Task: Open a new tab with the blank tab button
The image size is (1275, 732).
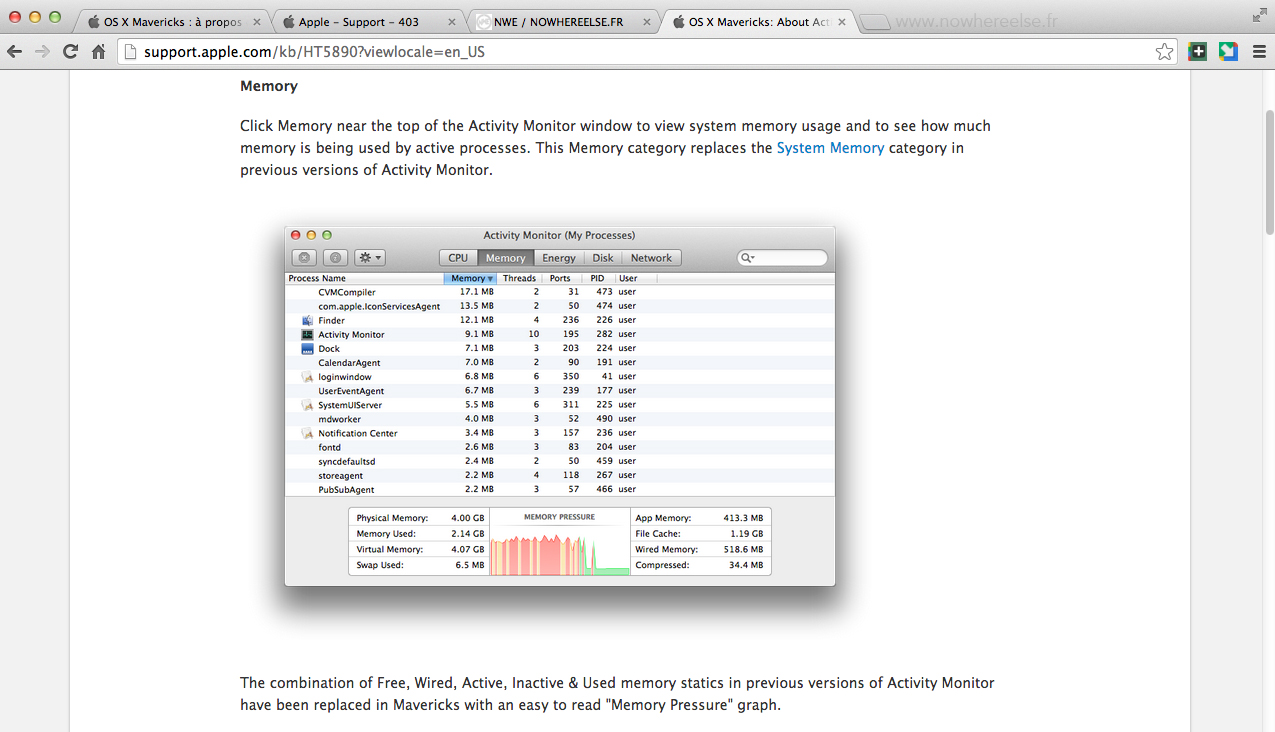Action: [876, 22]
